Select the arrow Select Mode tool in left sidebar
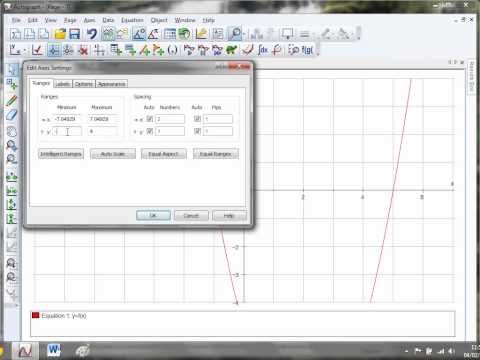Screen dimensions: 480x360 click(x=12, y=69)
